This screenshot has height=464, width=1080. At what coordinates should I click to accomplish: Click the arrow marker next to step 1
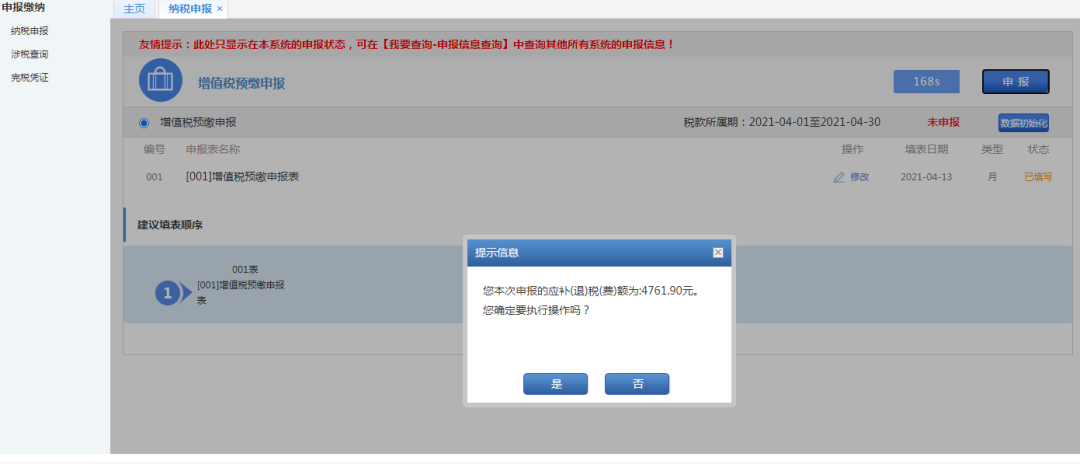click(x=186, y=293)
